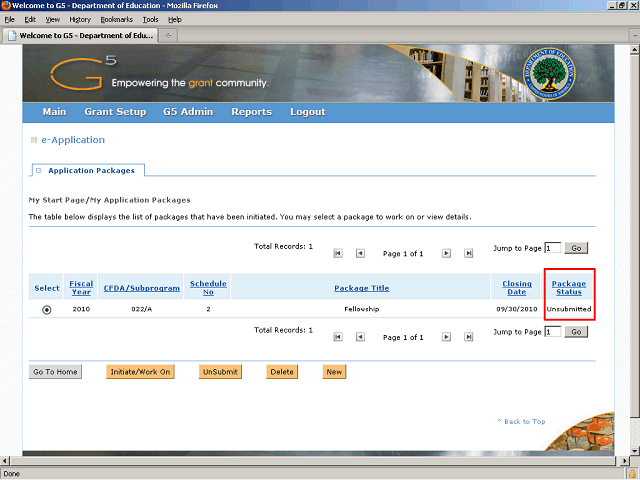Click the horizontal scrollbar right arrow
The image size is (640, 480).
624,461
